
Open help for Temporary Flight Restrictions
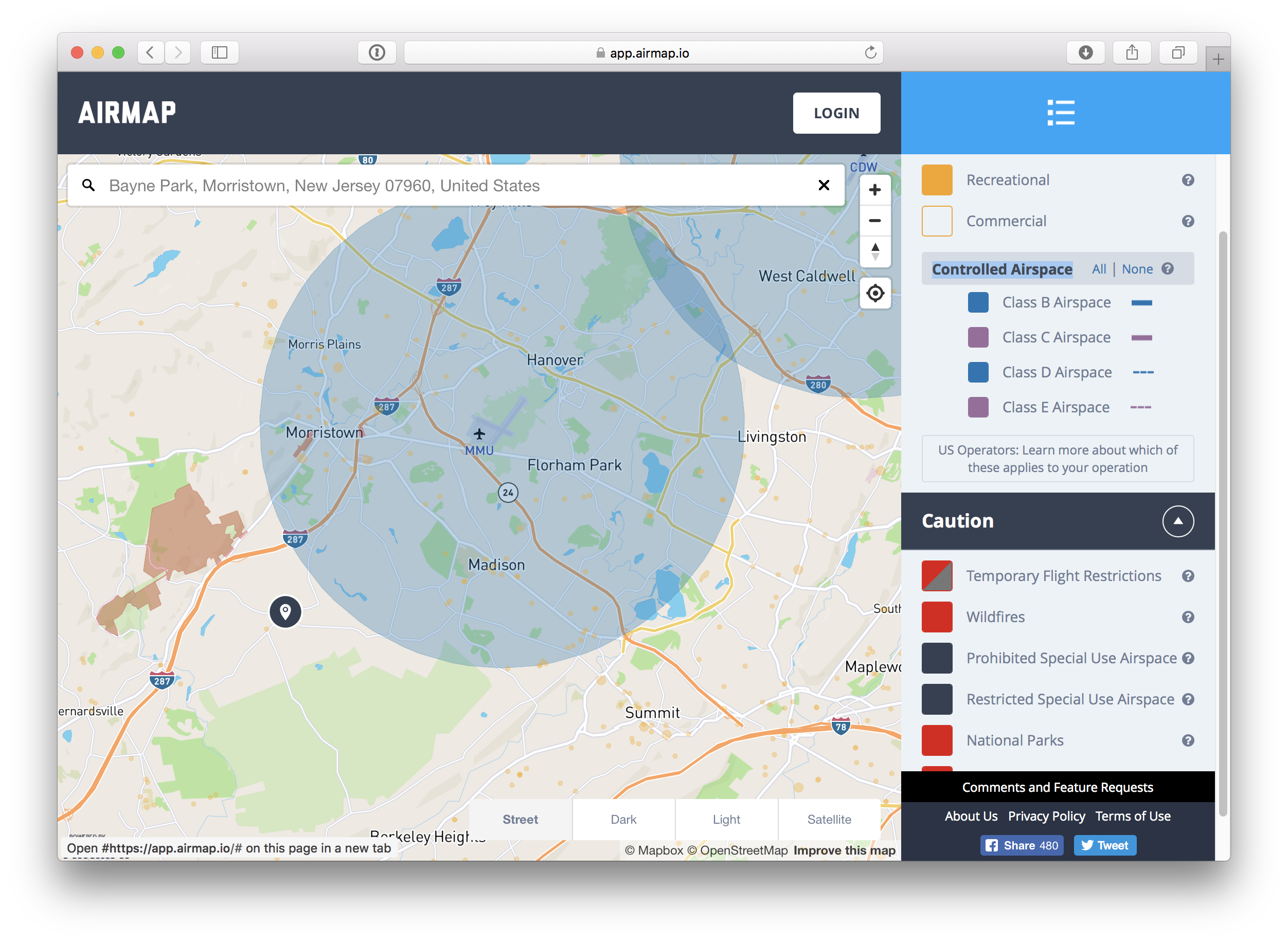click(1188, 576)
